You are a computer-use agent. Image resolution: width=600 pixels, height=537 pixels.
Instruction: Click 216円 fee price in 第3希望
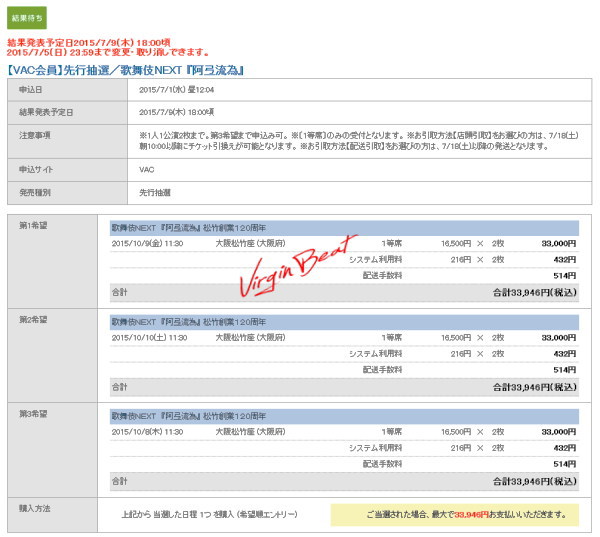tap(461, 448)
